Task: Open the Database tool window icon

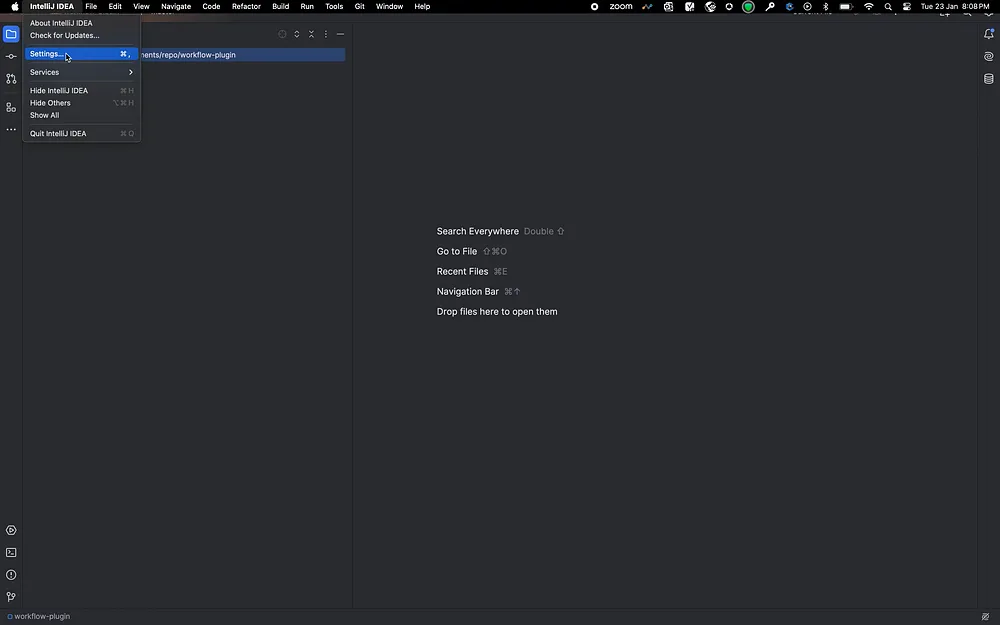Action: coord(989,79)
